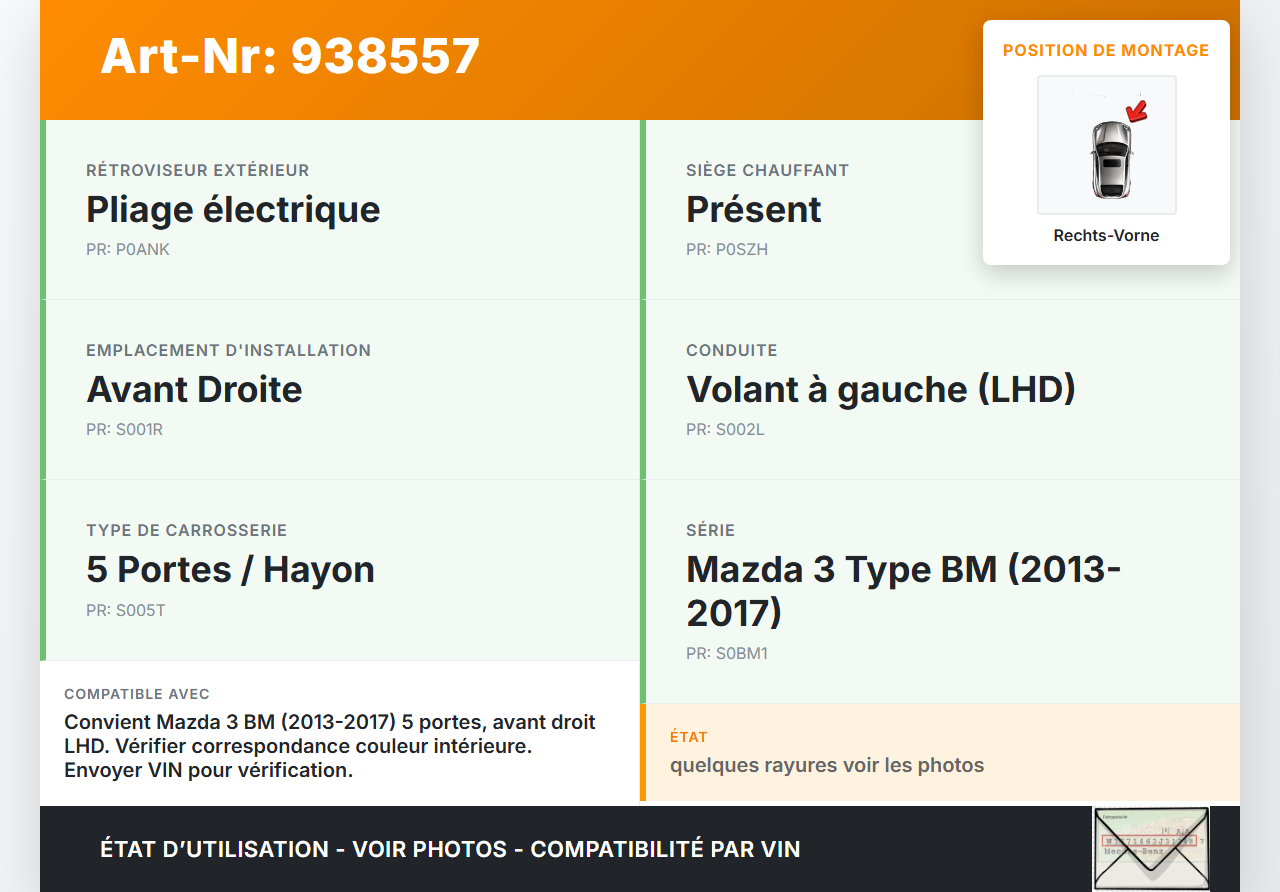Select the Mazda 3 Type BM series value
Image resolution: width=1280 pixels, height=892 pixels.
pos(903,590)
